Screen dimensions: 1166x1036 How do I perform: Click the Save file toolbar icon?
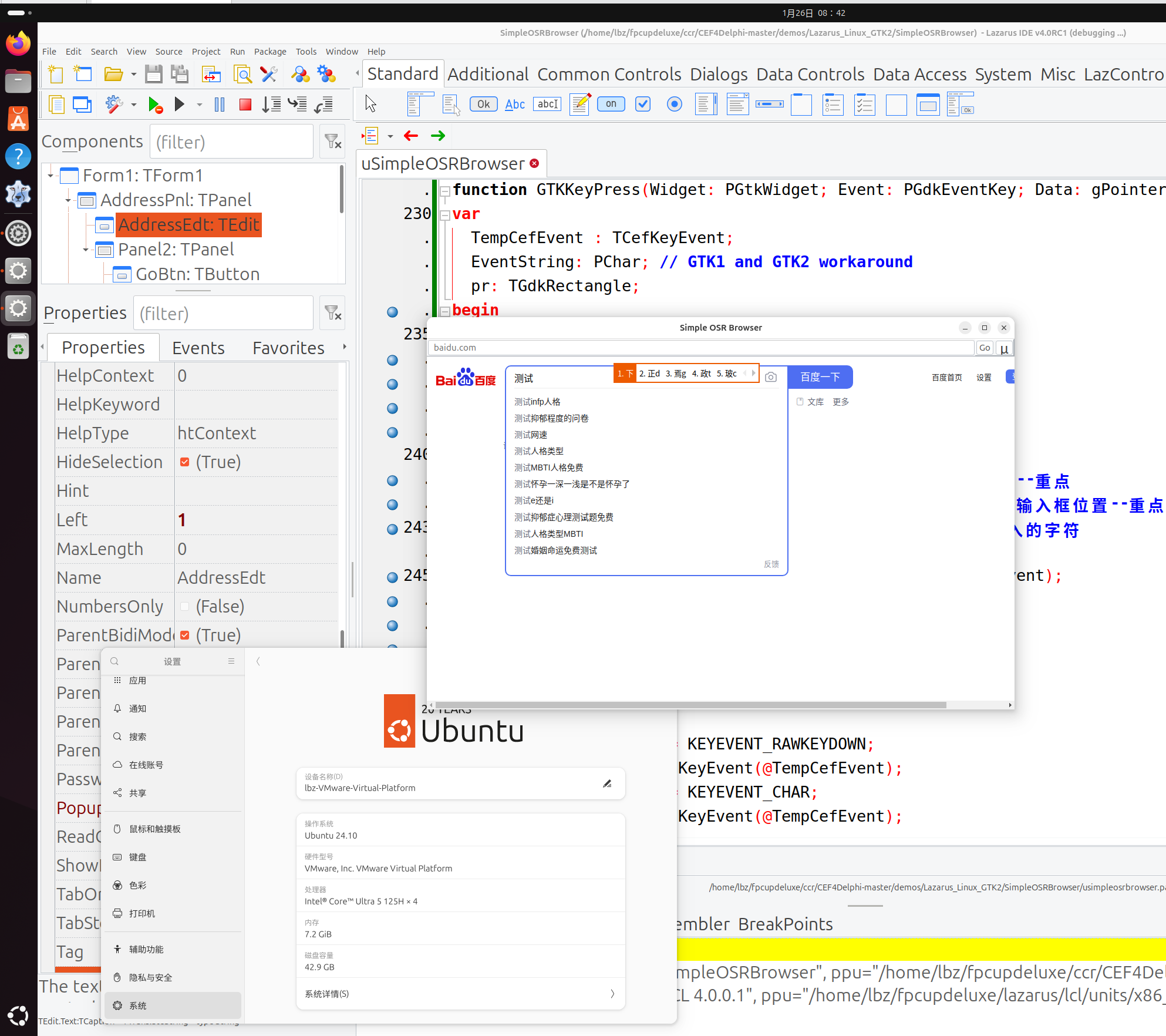tap(153, 74)
